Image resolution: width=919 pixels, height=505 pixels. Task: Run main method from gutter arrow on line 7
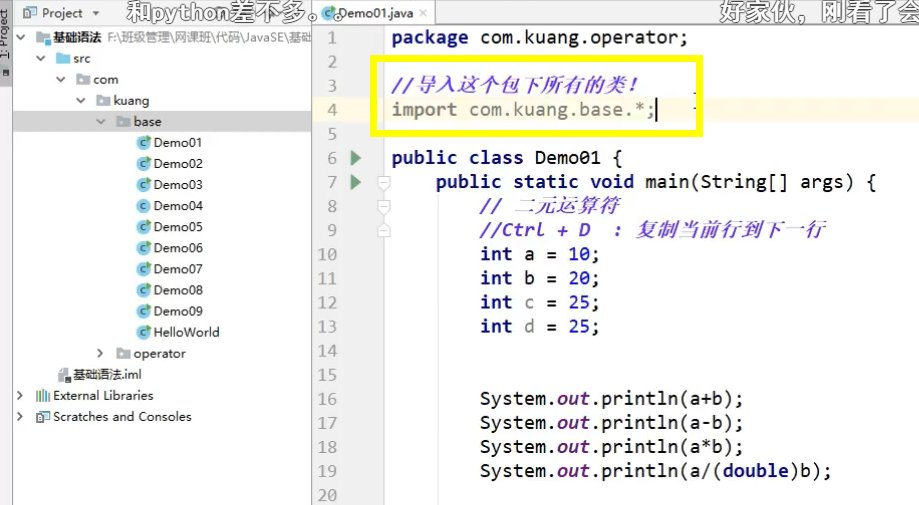[x=356, y=182]
